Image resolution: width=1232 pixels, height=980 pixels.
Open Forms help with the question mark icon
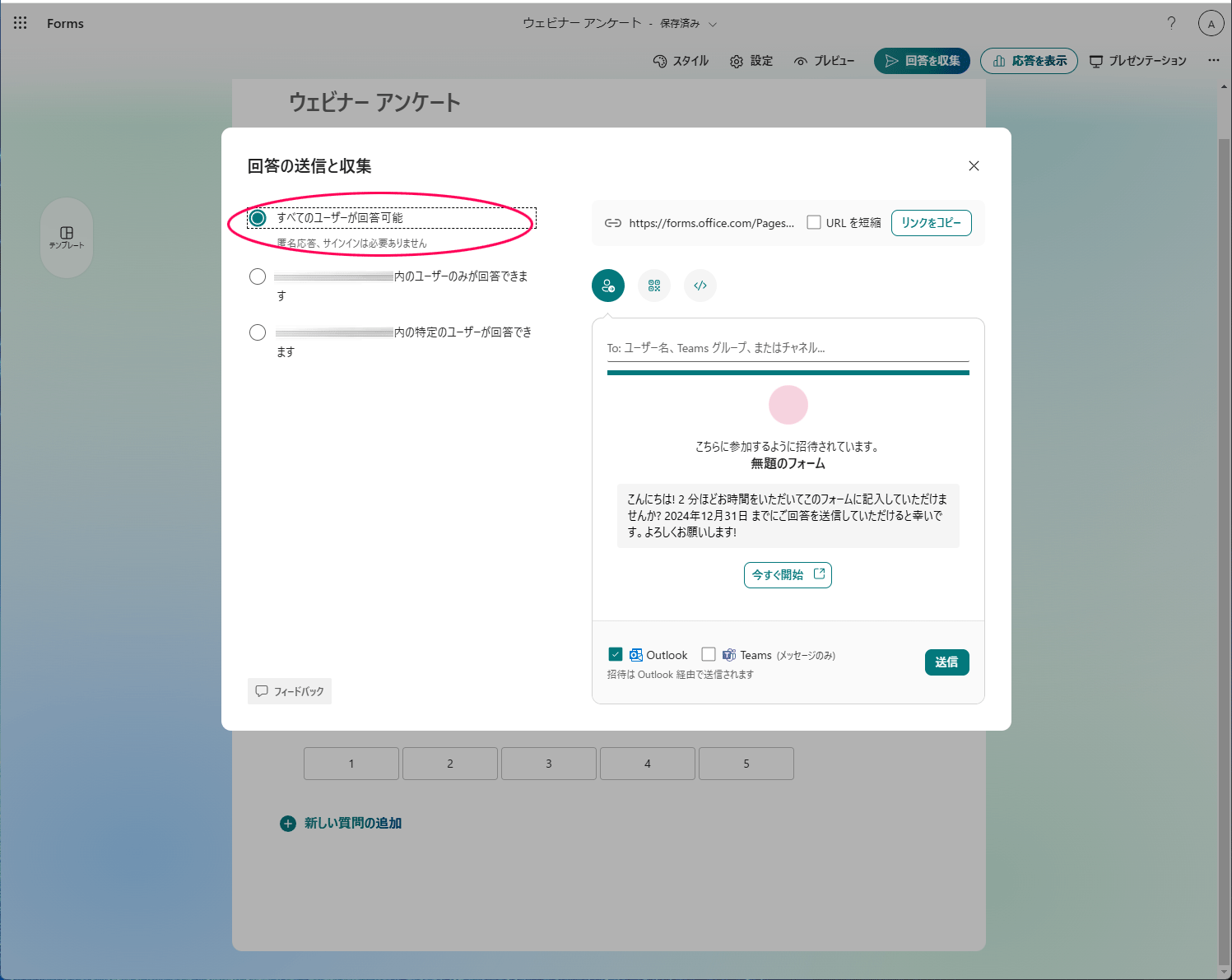(1171, 23)
